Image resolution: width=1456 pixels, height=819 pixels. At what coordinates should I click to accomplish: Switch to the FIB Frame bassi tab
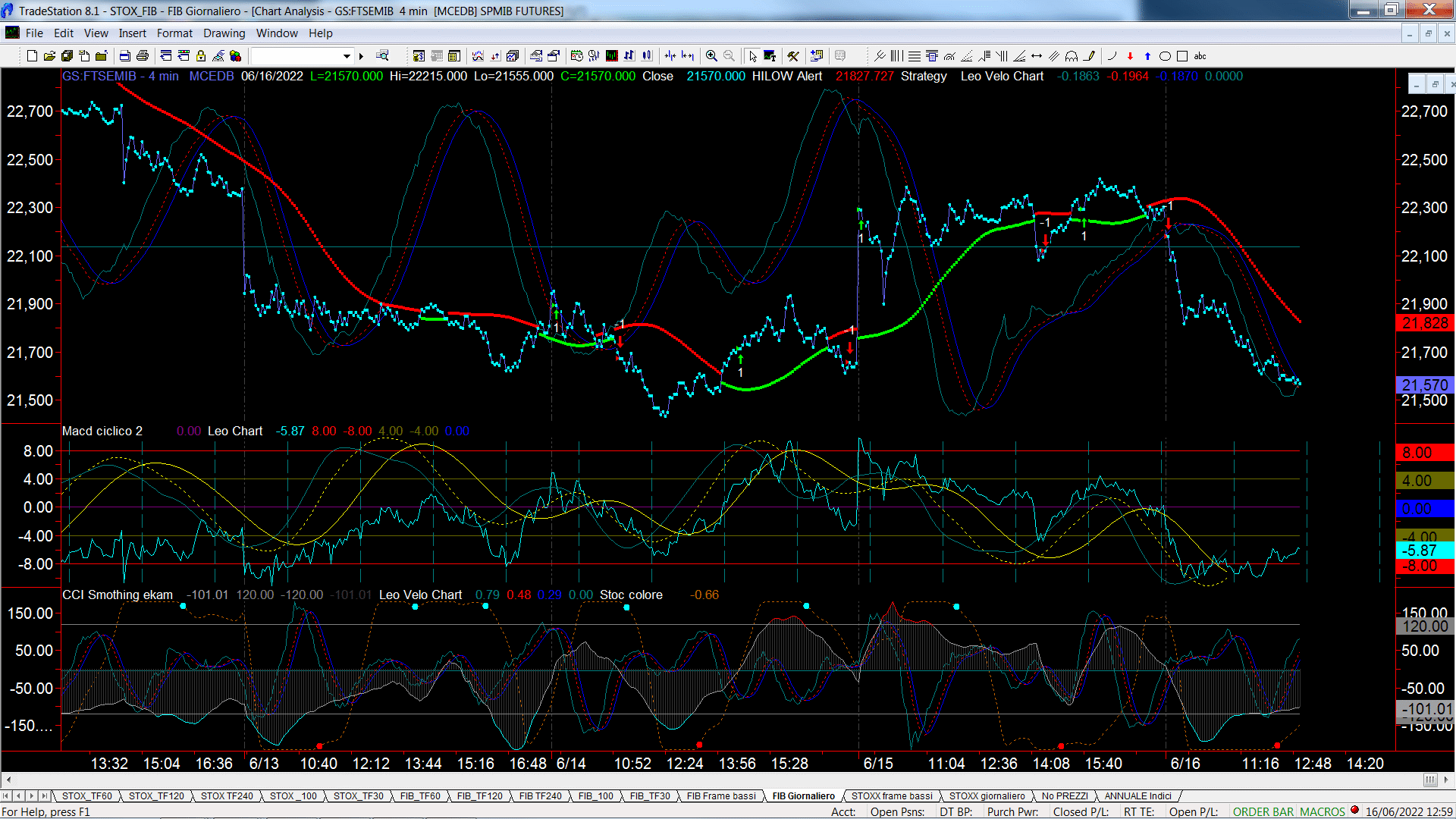[x=721, y=796]
